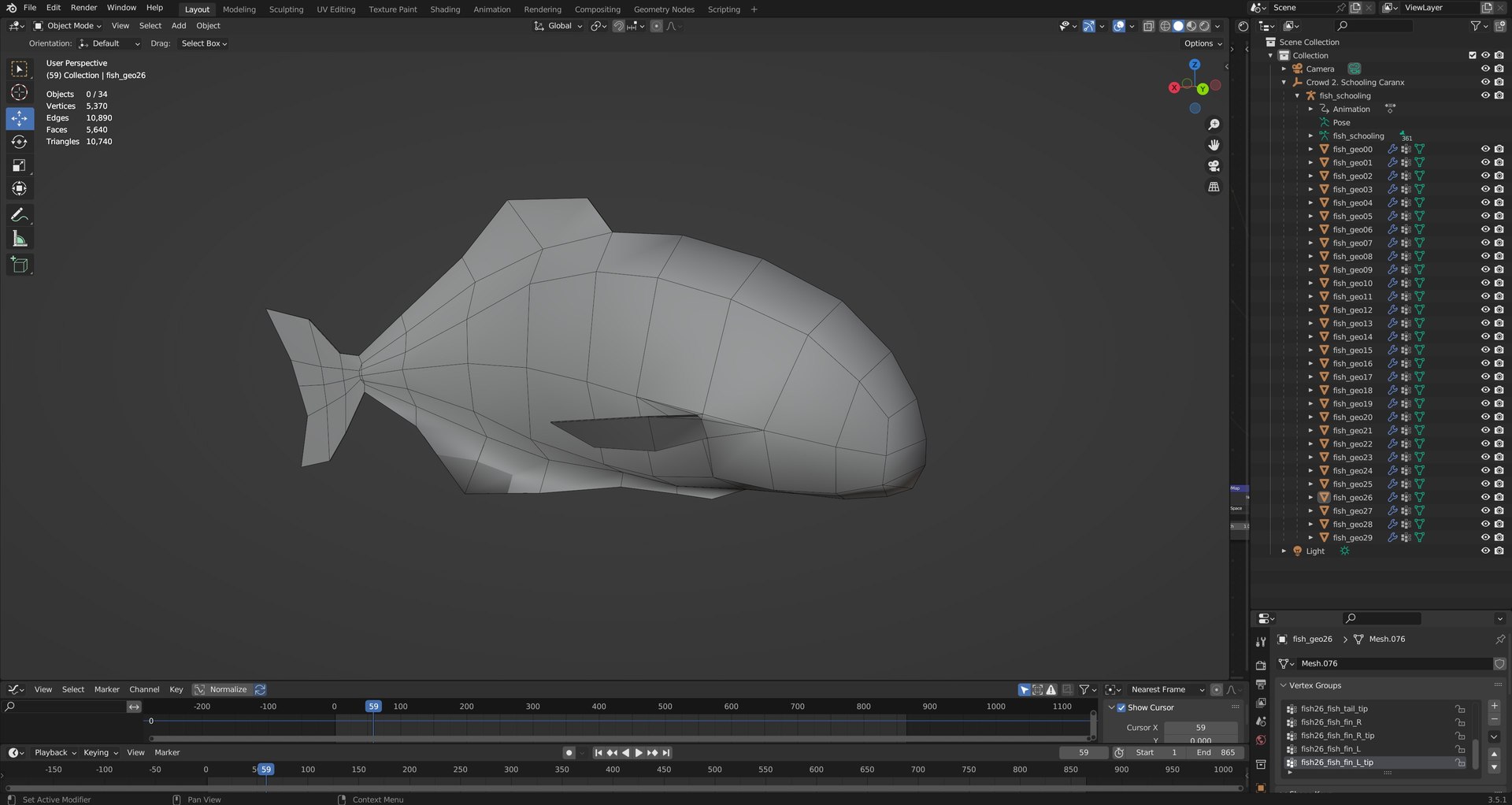Collapse Vertex Groups panel

1283,685
